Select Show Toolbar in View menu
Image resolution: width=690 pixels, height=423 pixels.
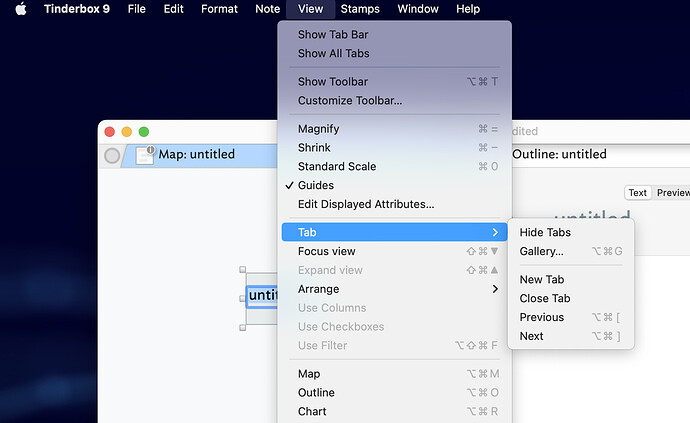[394, 81]
